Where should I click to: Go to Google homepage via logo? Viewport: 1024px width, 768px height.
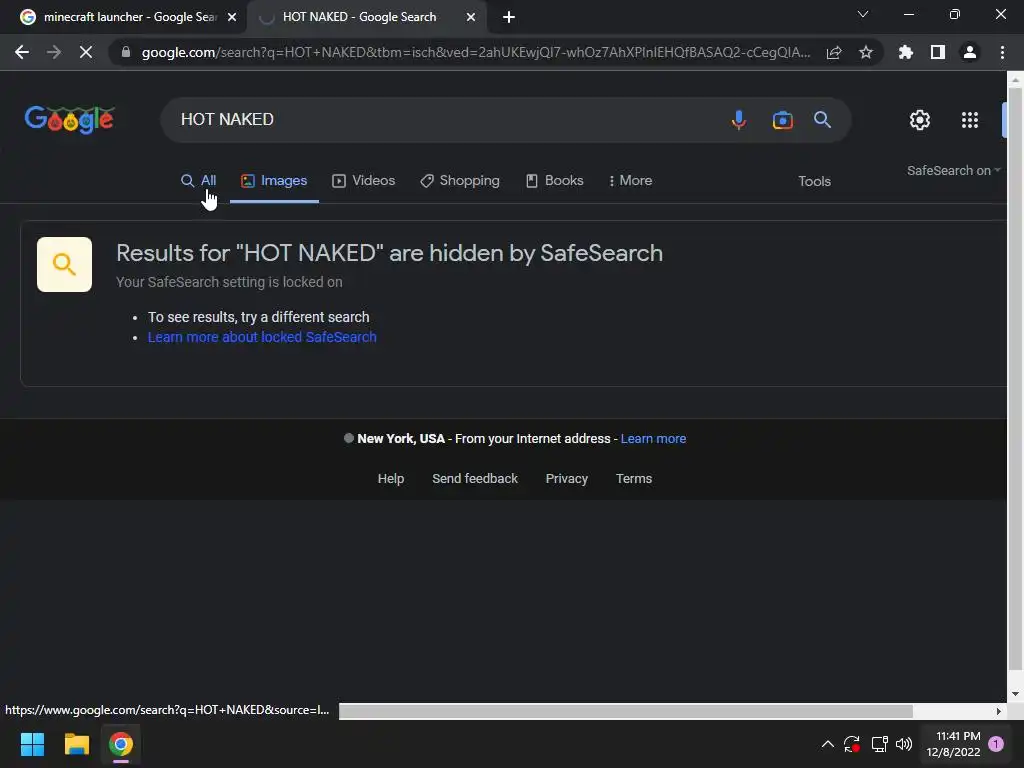(x=69, y=120)
